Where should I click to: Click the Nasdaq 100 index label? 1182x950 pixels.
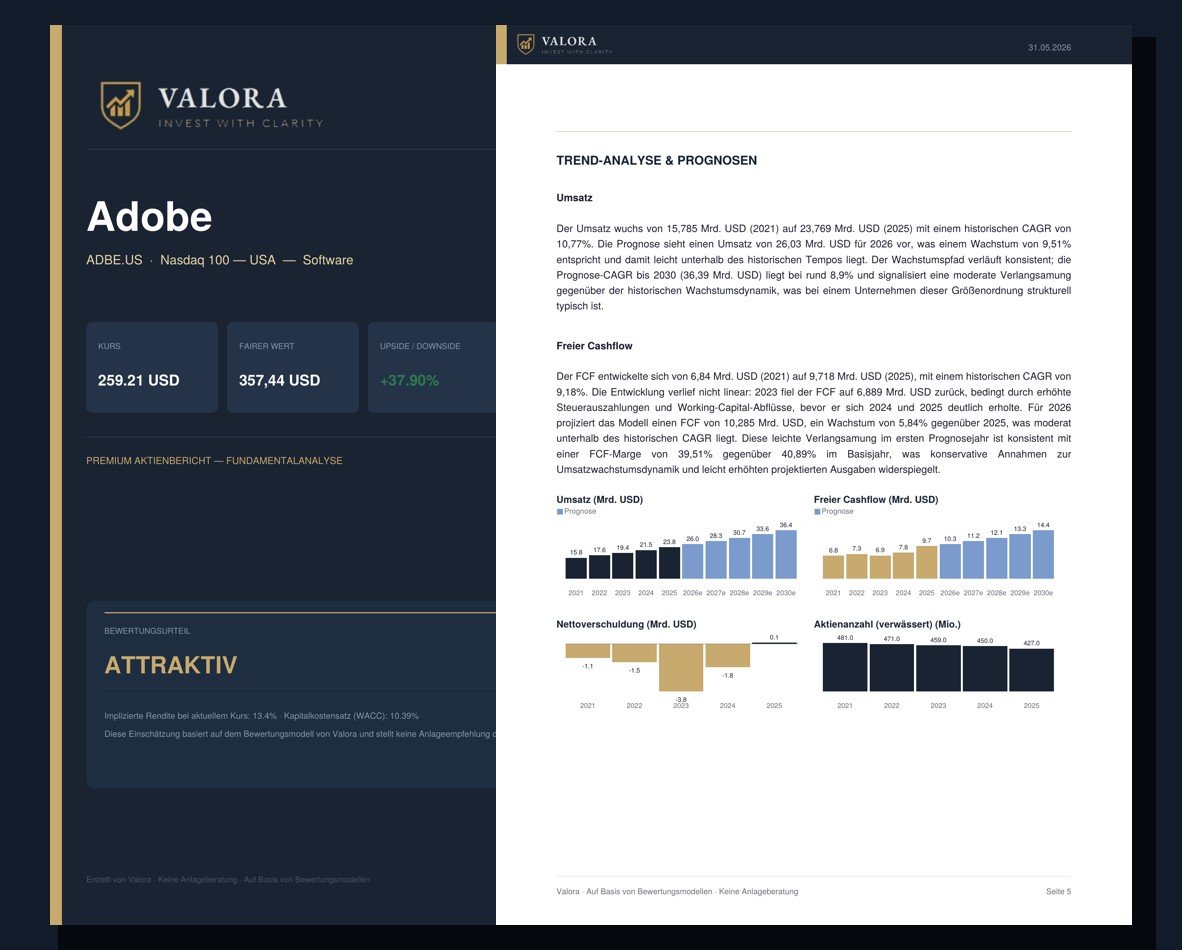pos(194,260)
